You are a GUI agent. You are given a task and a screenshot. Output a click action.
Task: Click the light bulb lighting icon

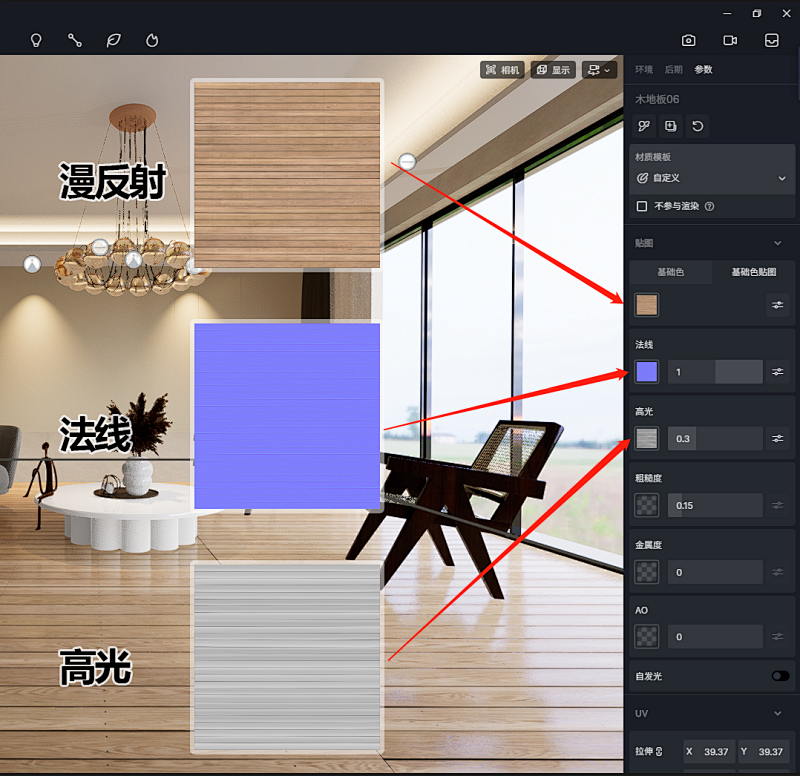pos(36,41)
